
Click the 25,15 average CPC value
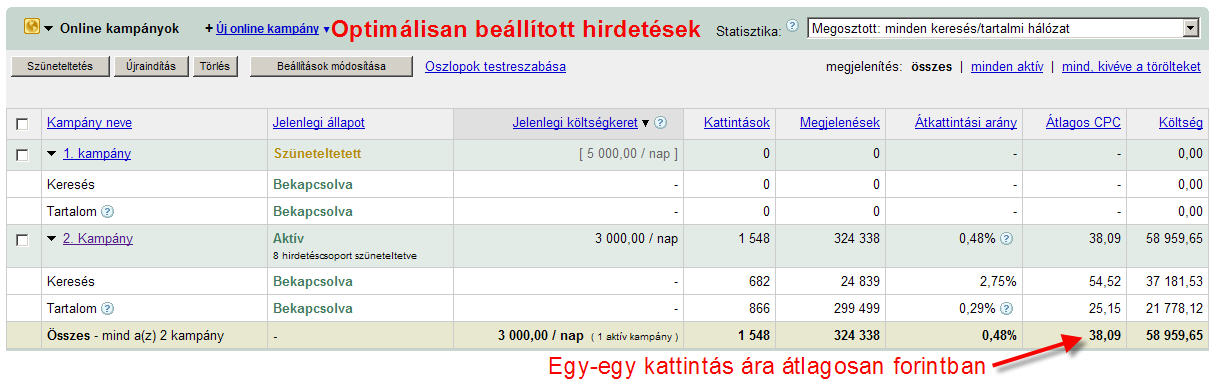pos(1105,309)
